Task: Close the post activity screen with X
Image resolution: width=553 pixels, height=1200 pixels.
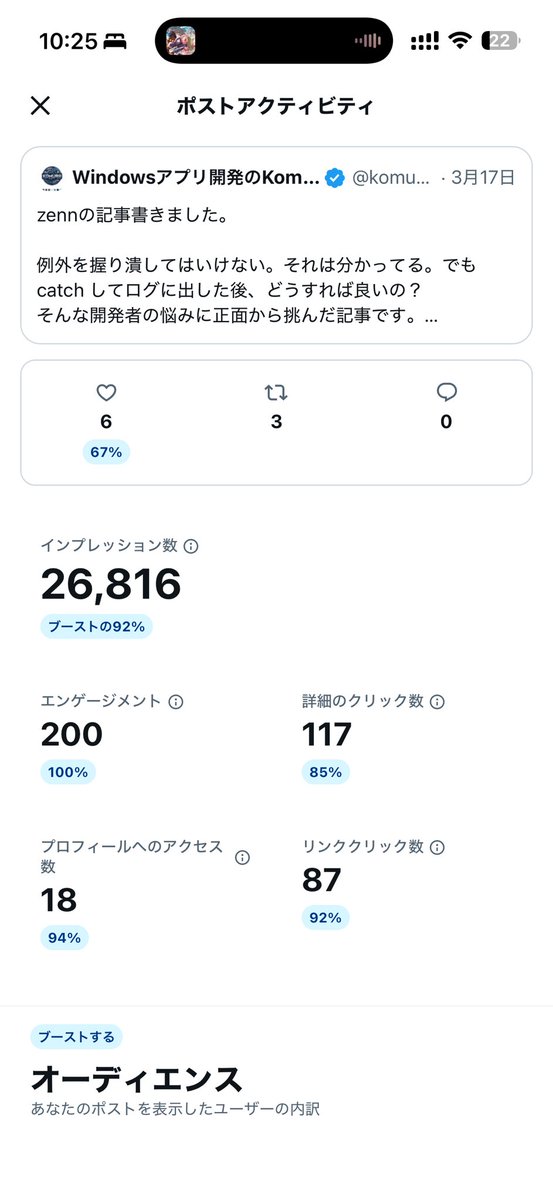Action: point(40,106)
